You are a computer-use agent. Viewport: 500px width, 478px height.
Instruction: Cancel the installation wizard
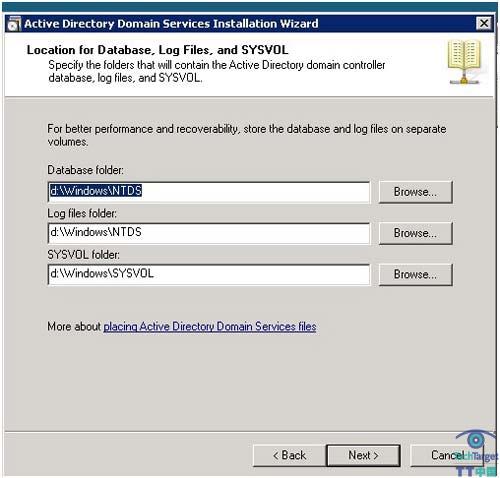click(447, 455)
